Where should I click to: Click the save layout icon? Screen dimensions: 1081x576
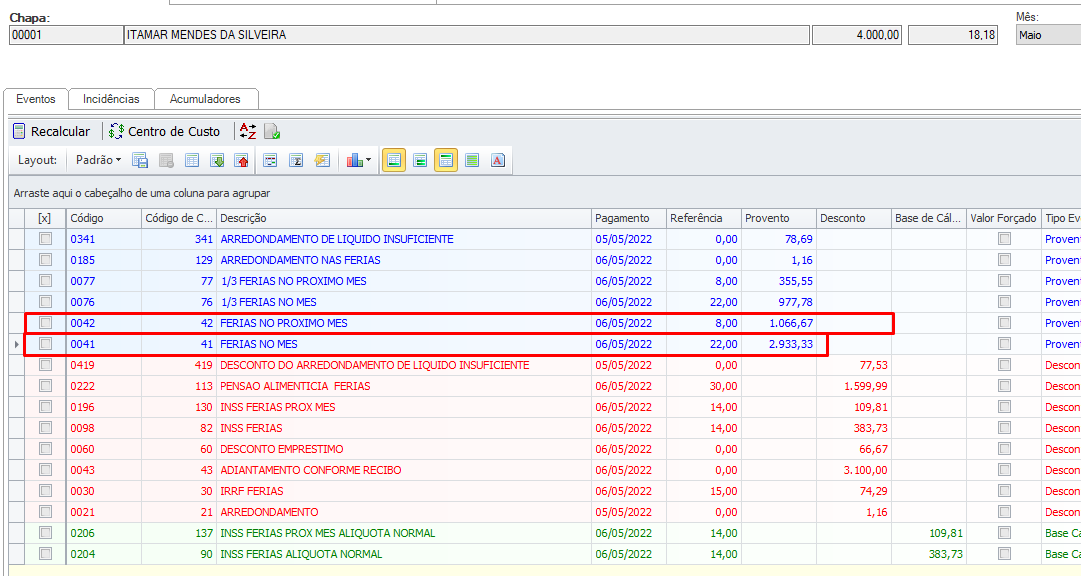[140, 160]
